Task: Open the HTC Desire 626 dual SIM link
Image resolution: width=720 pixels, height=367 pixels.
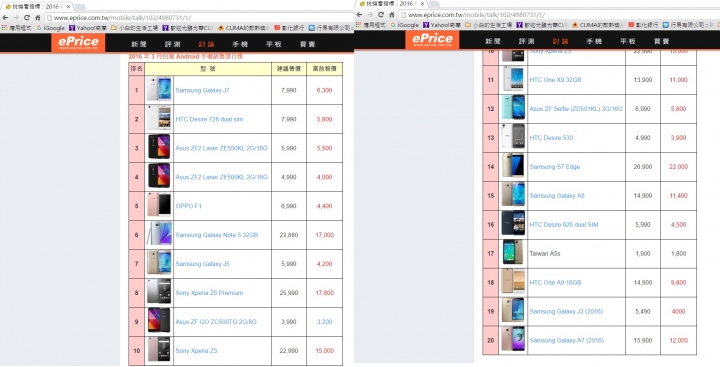Action: 563,225
